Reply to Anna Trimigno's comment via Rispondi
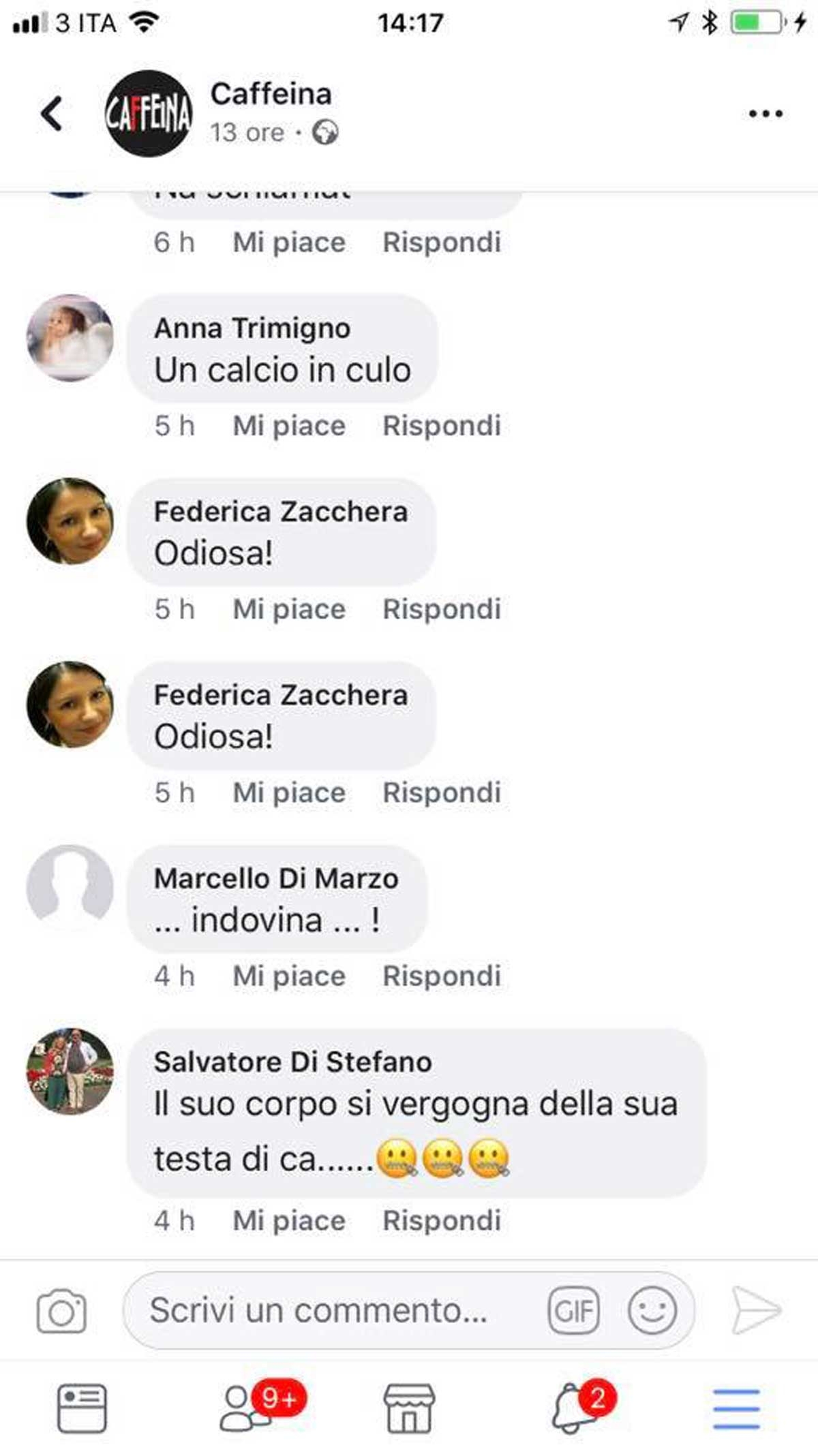818x1456 pixels. 442,426
